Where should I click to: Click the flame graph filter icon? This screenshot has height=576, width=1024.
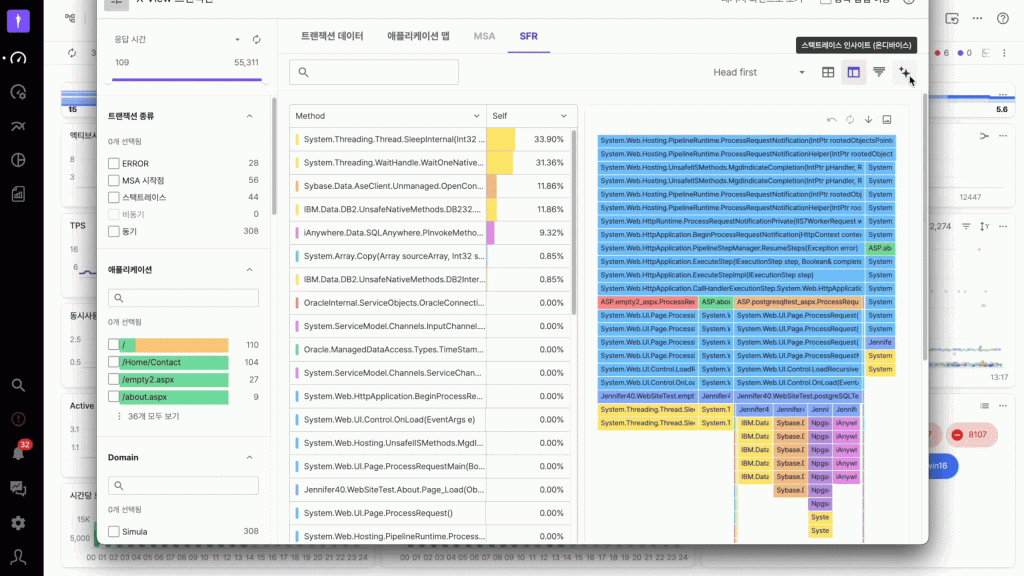879,72
